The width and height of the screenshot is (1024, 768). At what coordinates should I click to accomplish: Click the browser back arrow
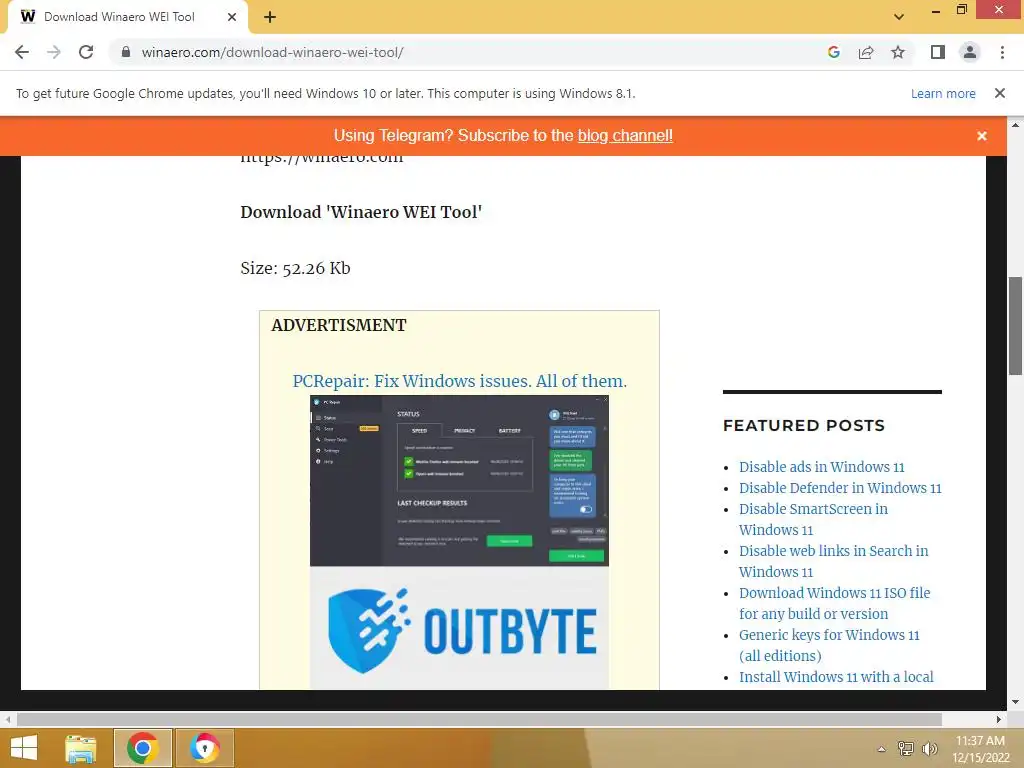click(22, 52)
